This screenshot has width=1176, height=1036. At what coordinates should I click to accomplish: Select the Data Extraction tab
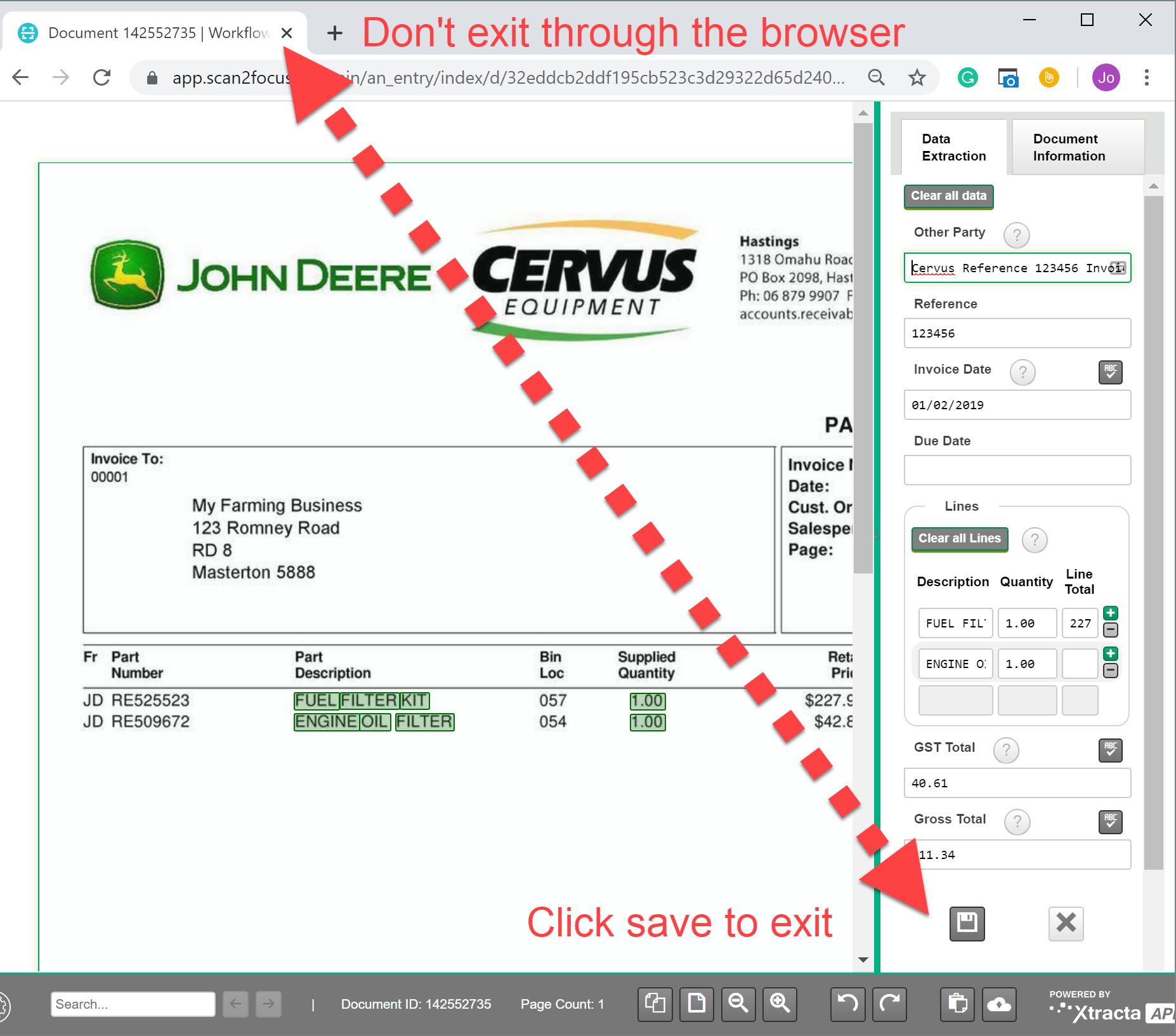953,147
